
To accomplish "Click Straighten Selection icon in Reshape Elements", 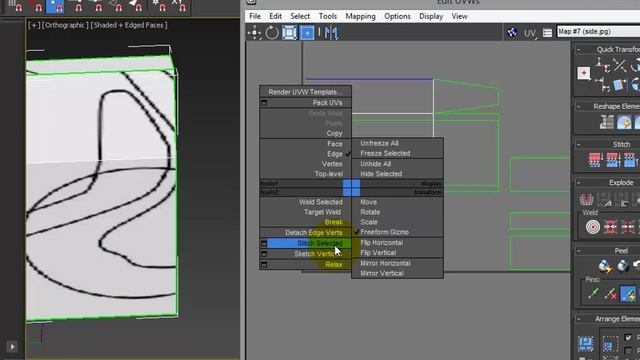I will pyautogui.click(x=607, y=122).
